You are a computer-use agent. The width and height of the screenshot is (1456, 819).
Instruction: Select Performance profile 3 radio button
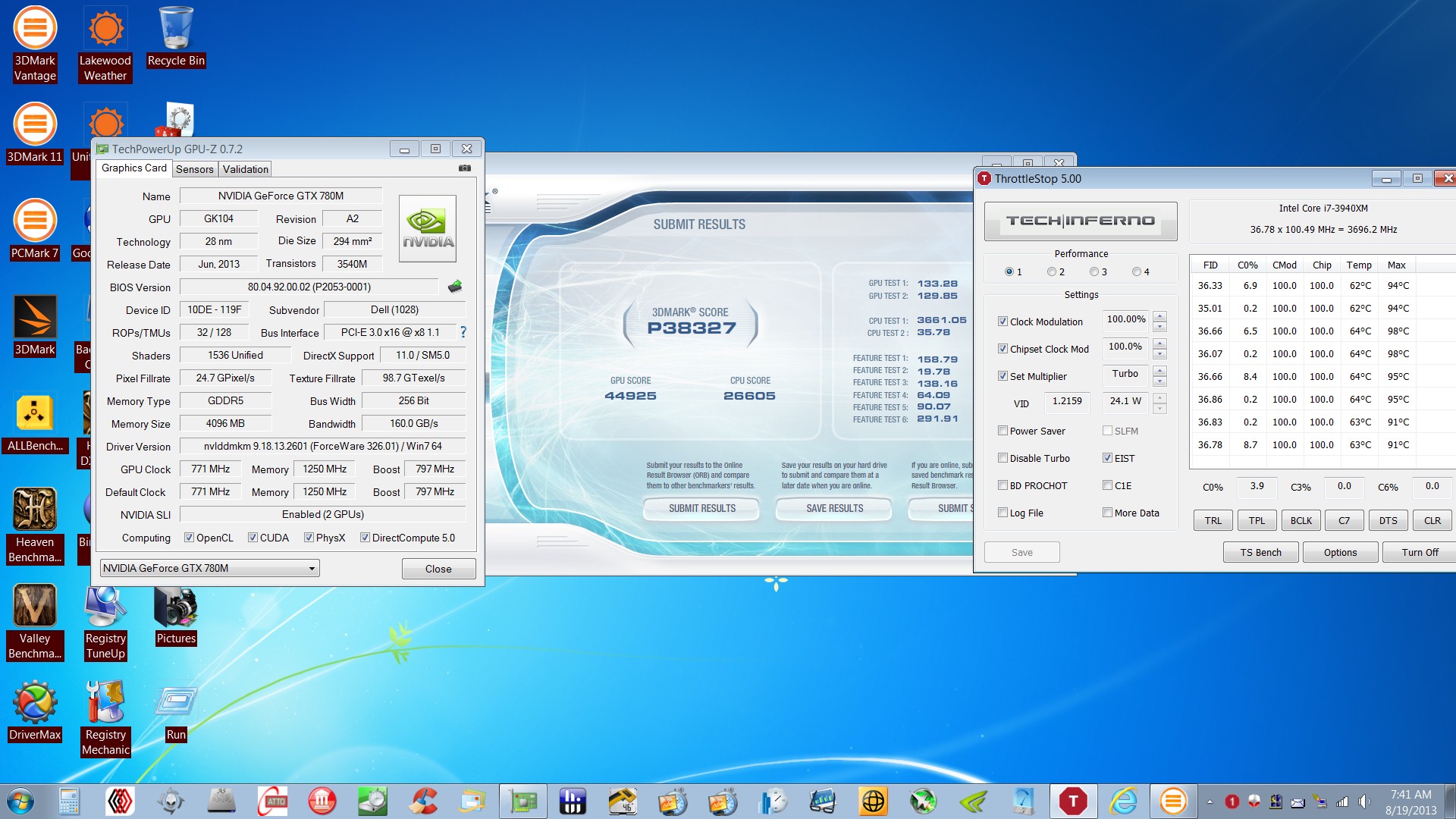pyautogui.click(x=1094, y=271)
